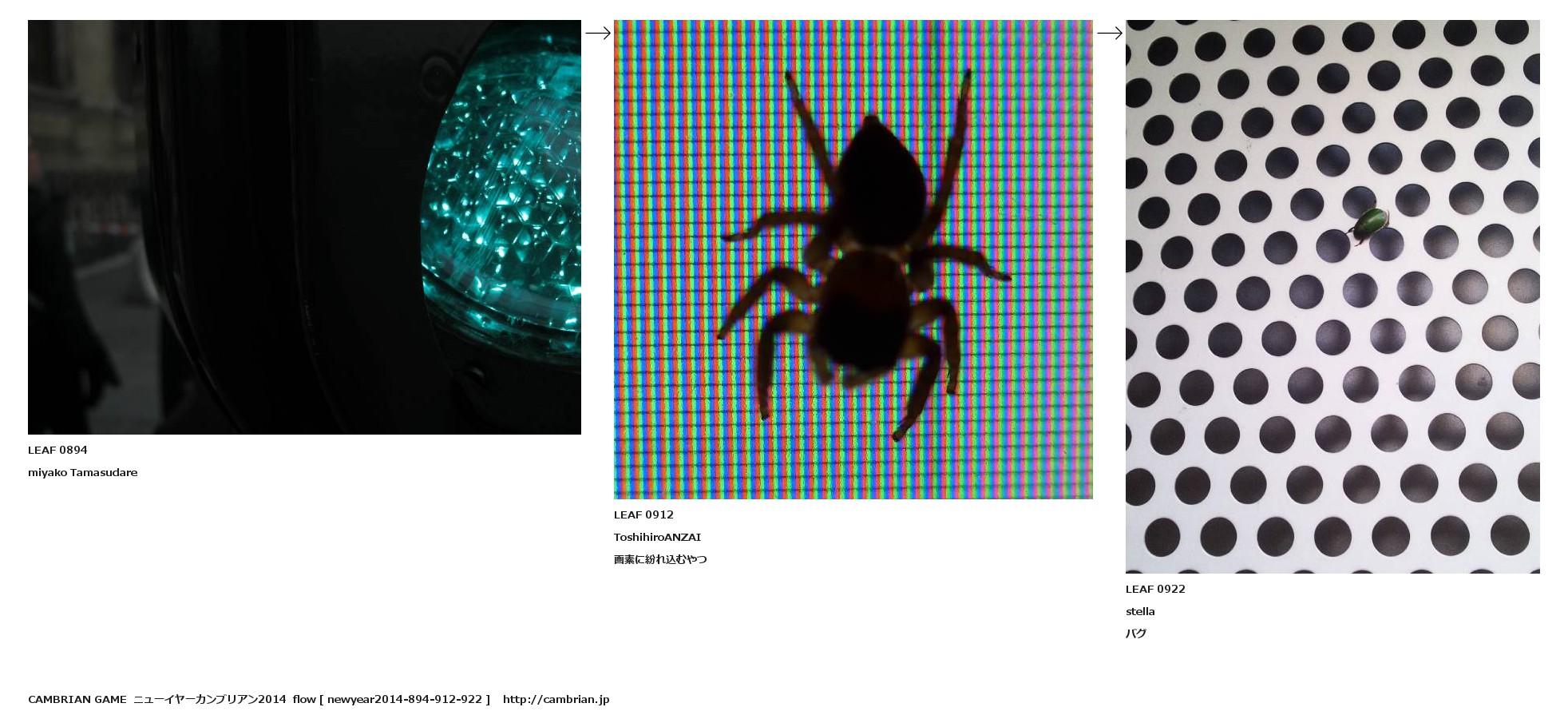Select the LEAF 0894 label
Image resolution: width=1568 pixels, height=719 pixels.
(57, 450)
